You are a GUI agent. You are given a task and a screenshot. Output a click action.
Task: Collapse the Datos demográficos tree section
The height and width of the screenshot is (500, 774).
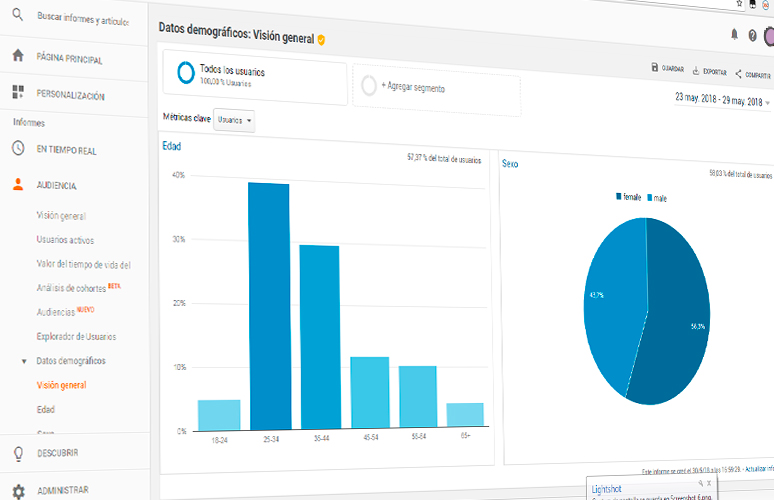[24, 361]
